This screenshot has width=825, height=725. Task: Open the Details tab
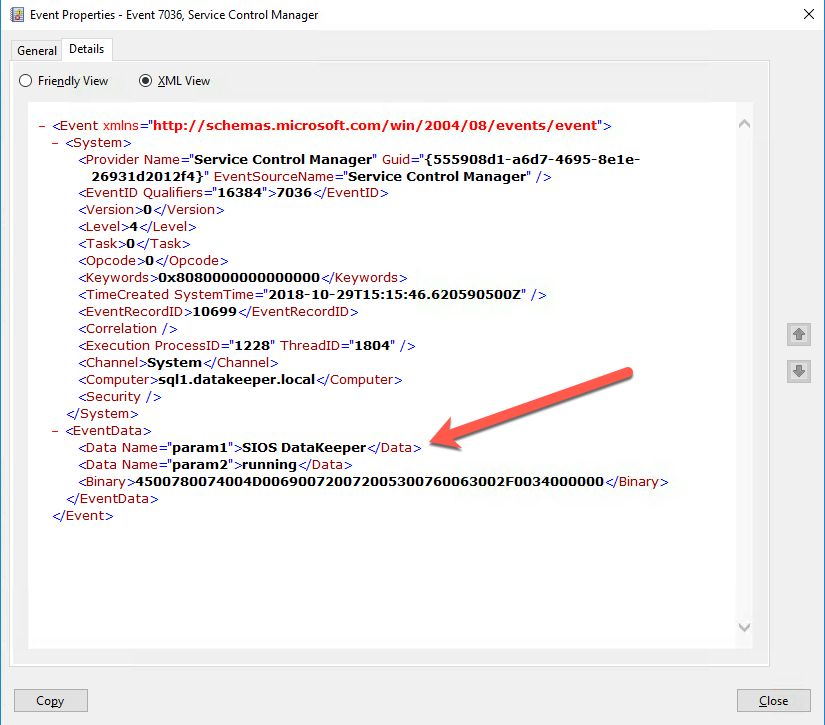tap(87, 49)
